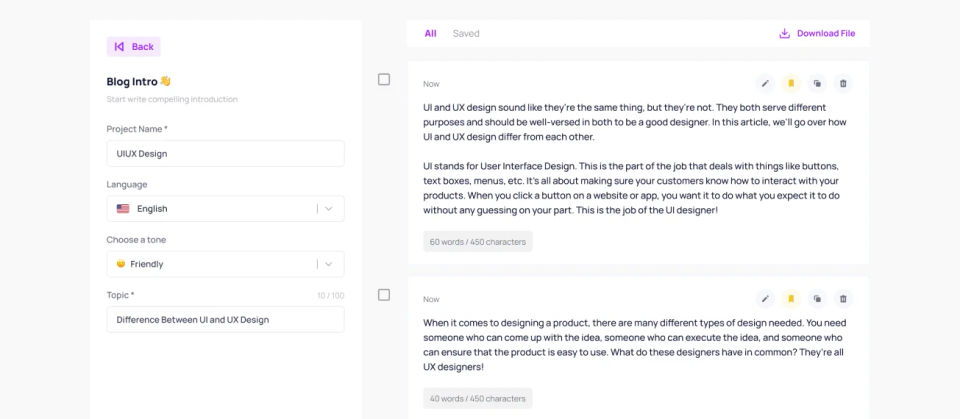Select the checkbox beside the second result
Viewport: 960px width, 419px height.
(x=384, y=294)
